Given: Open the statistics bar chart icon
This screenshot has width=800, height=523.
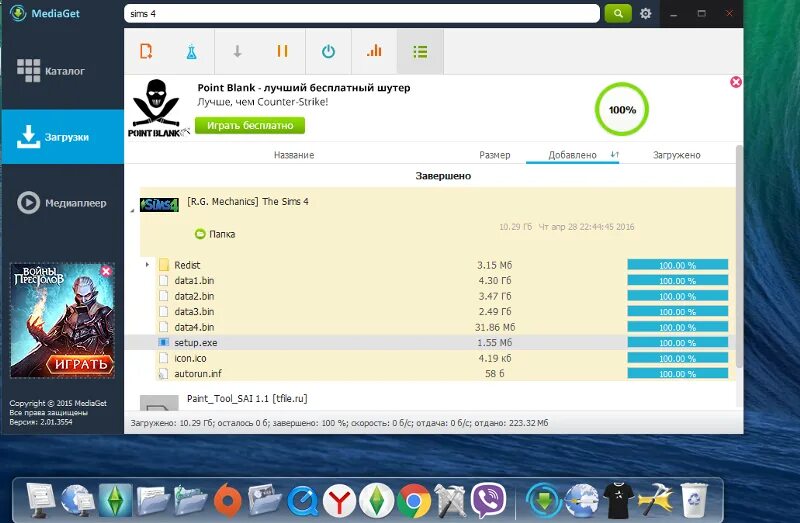Looking at the screenshot, I should (374, 51).
